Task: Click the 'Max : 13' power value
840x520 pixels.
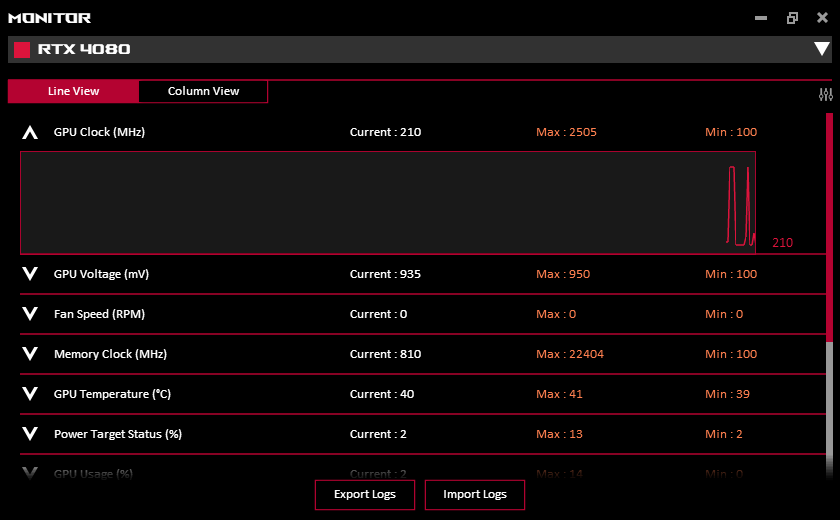Action: [559, 434]
